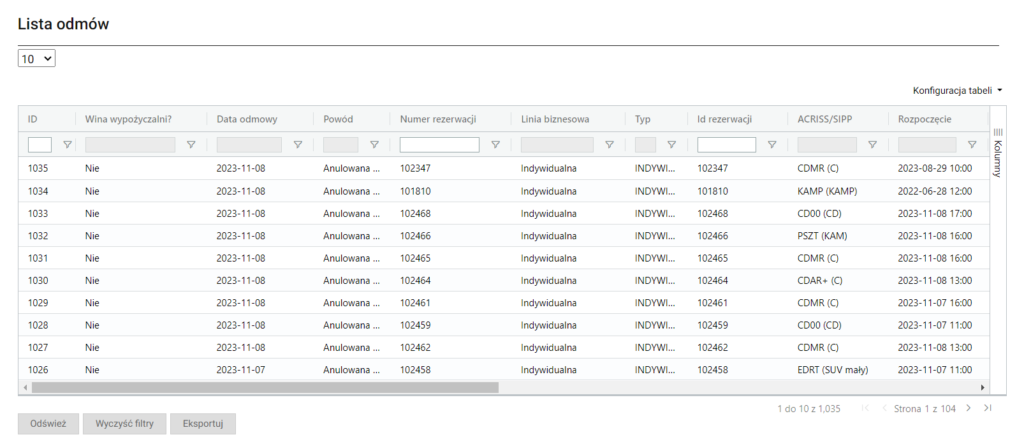This screenshot has width=1024, height=444.
Task: Open the Kolumny side panel
Action: pos(997,155)
